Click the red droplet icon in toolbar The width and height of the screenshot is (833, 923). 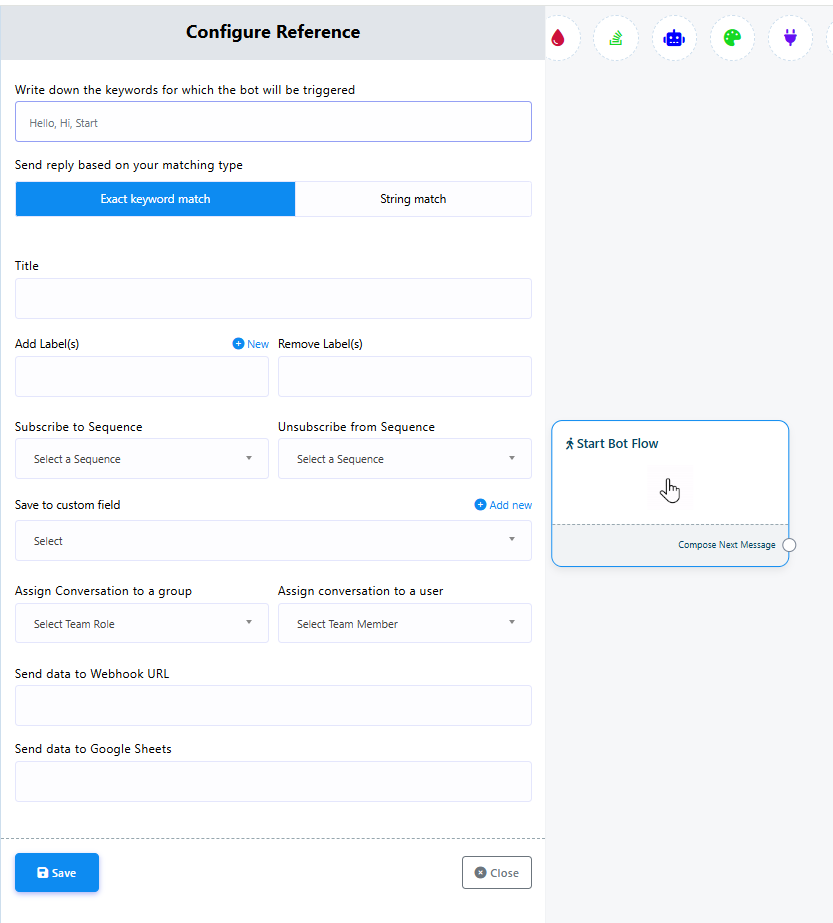(x=558, y=38)
